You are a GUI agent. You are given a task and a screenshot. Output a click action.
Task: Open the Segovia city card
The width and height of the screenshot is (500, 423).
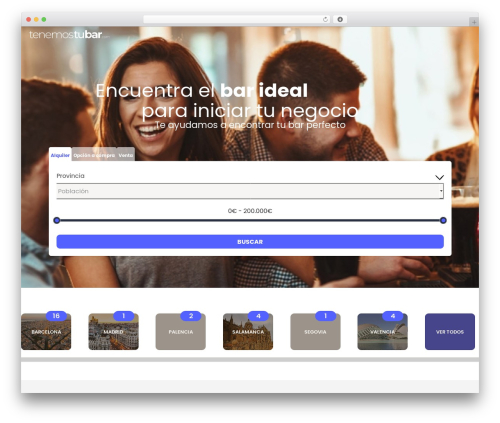tap(315, 332)
